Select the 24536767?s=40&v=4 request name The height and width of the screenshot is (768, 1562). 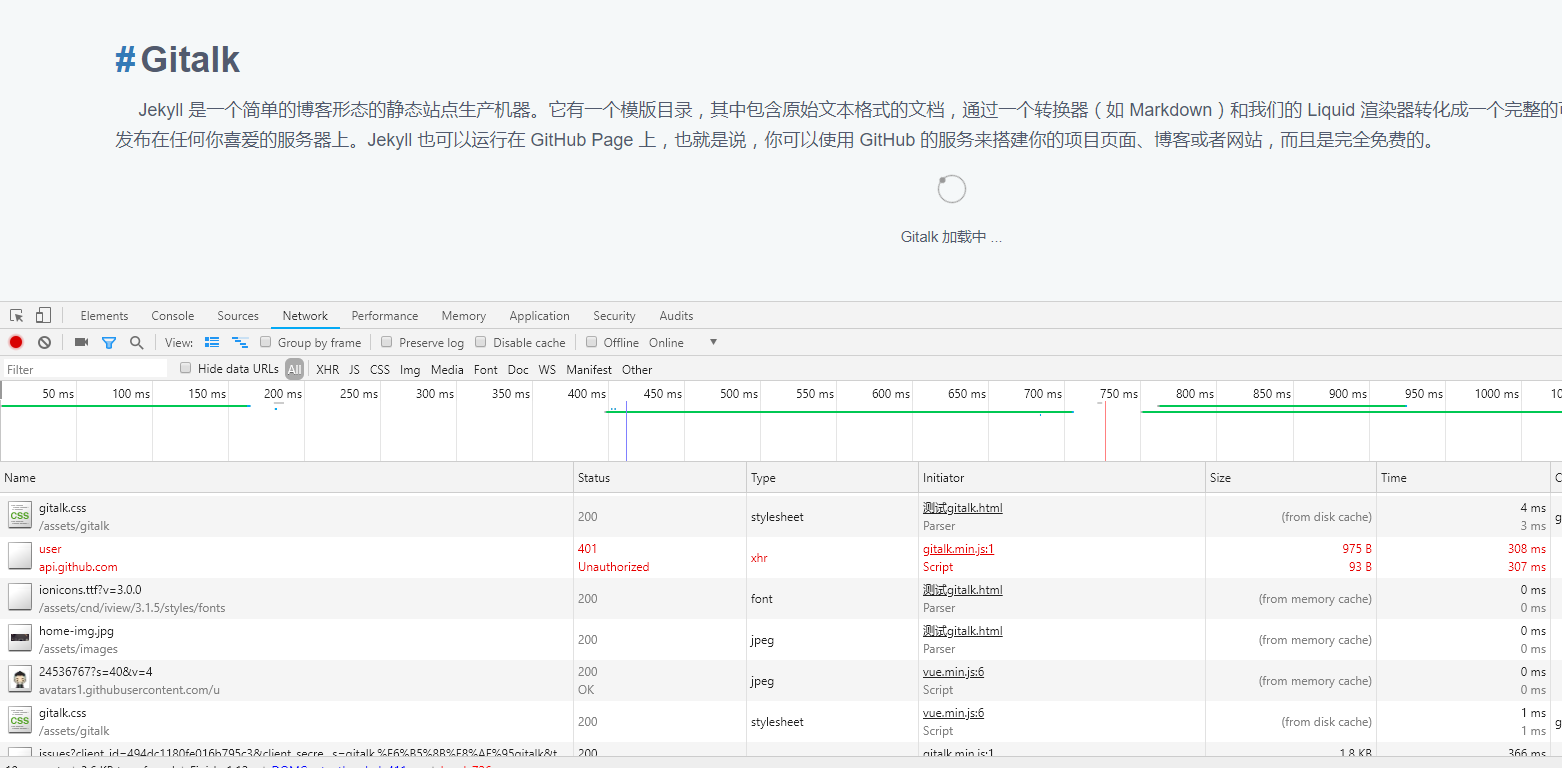click(x=96, y=672)
